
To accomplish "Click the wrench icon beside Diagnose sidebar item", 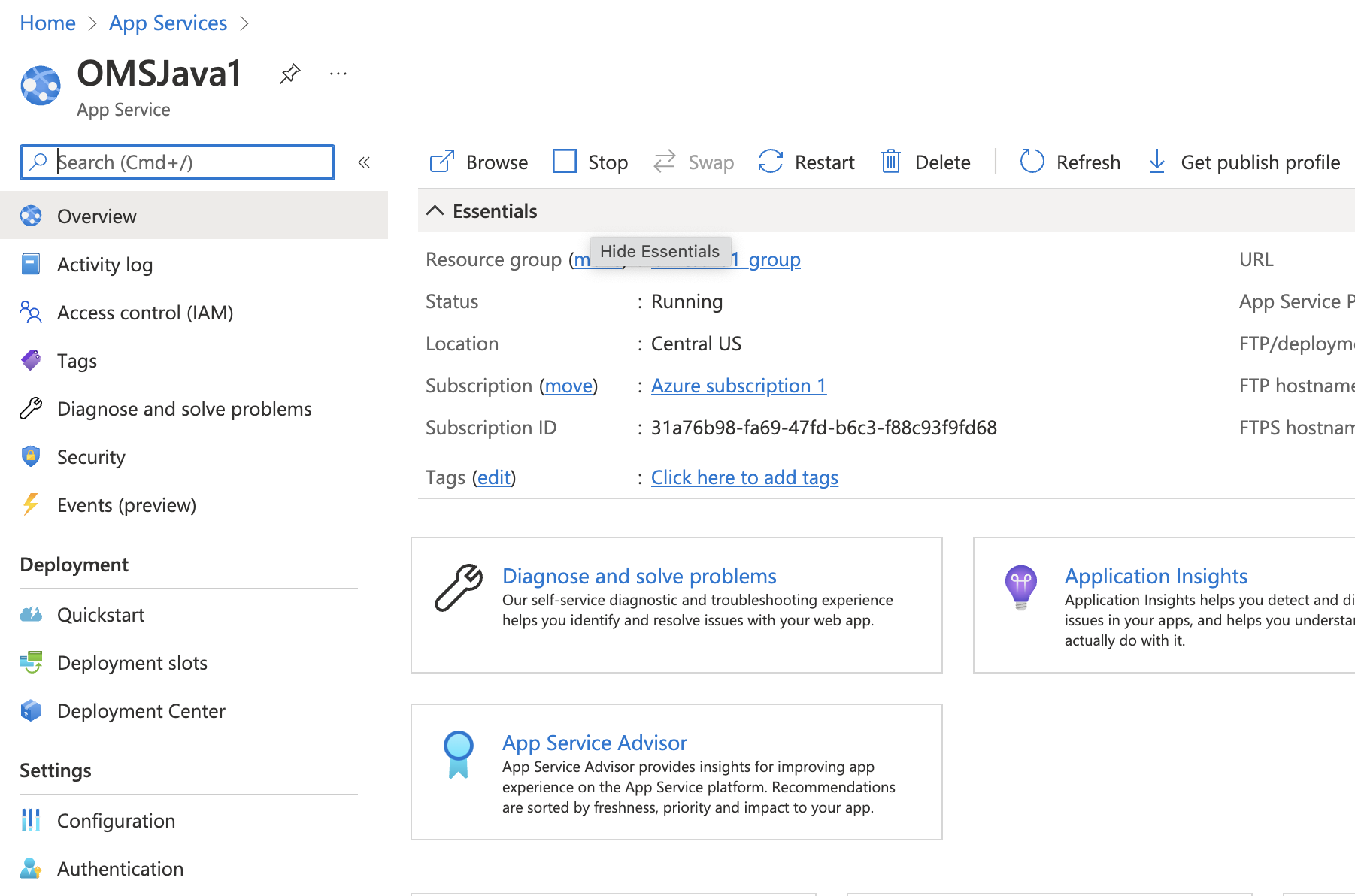I will click(x=31, y=409).
